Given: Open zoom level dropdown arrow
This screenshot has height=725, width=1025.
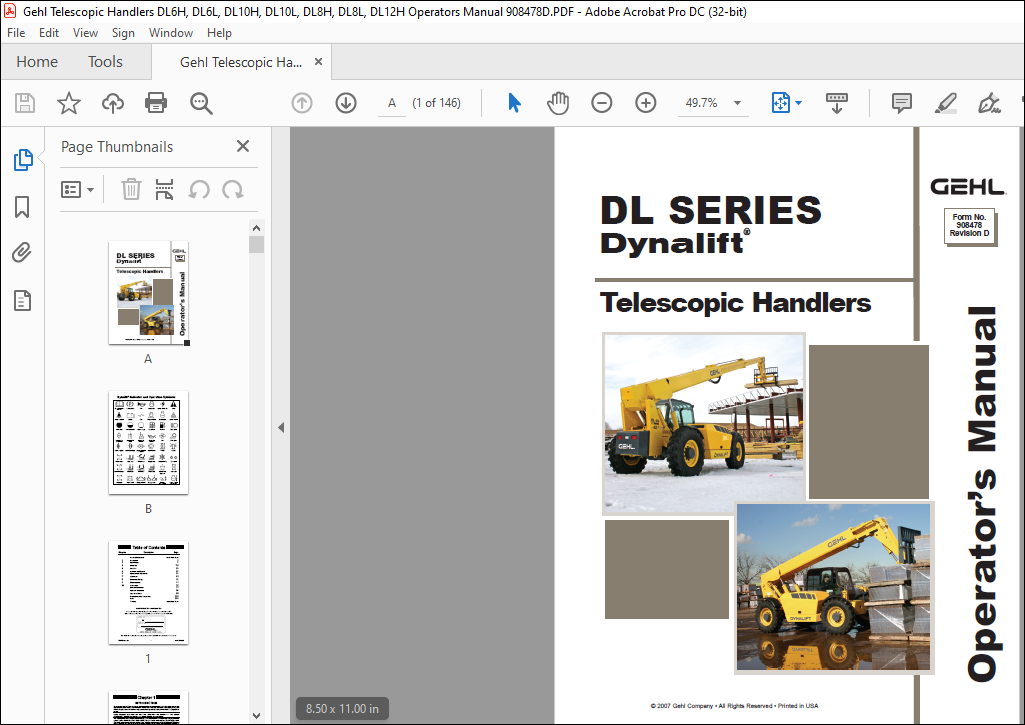Looking at the screenshot, I should [x=737, y=103].
